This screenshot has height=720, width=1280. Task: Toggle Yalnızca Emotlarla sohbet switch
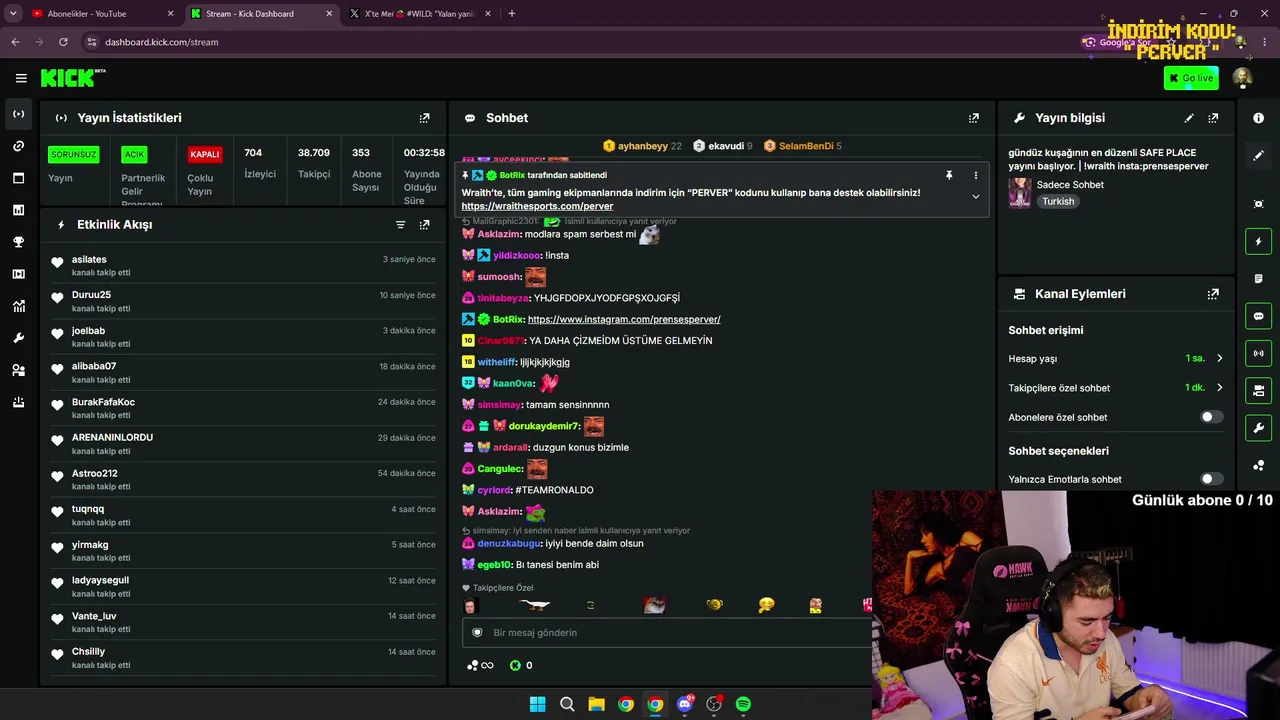[1211, 479]
